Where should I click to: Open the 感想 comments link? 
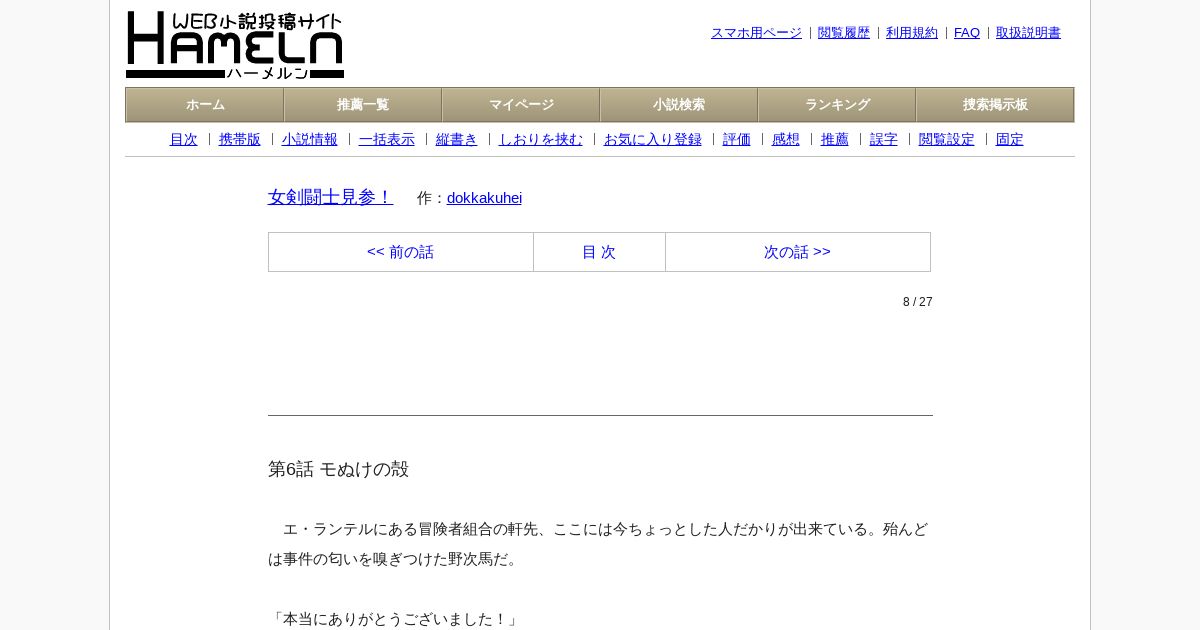coord(786,140)
